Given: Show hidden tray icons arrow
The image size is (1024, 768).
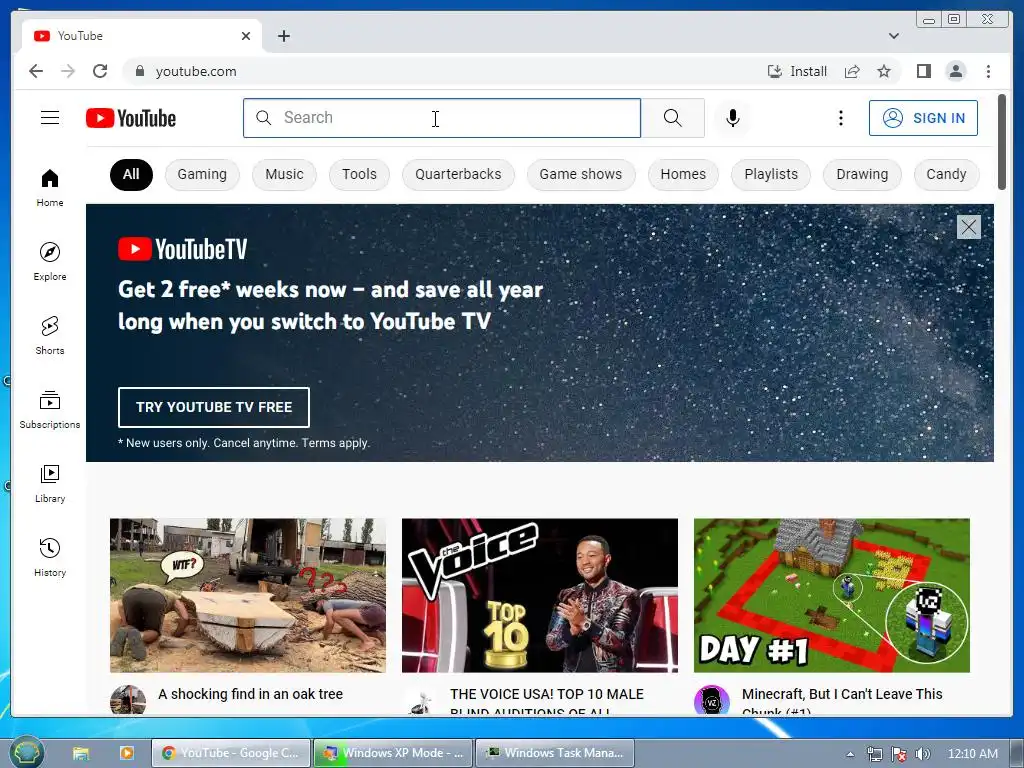Looking at the screenshot, I should [850, 754].
